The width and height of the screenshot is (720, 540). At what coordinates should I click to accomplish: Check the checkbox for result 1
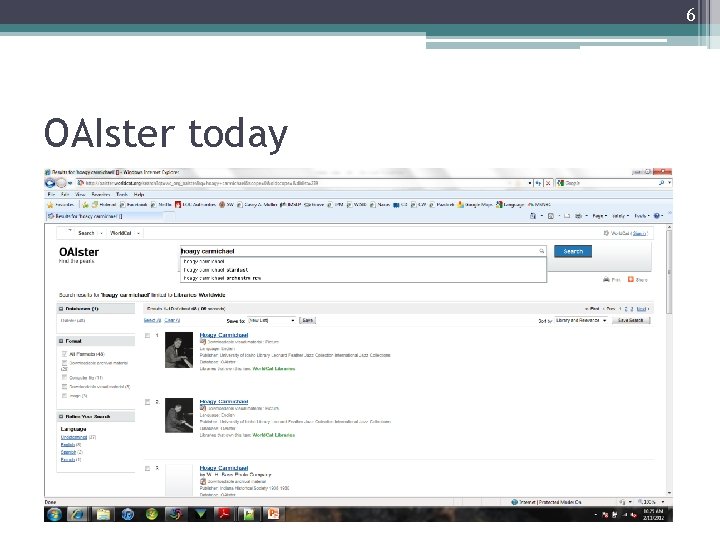pyautogui.click(x=148, y=336)
